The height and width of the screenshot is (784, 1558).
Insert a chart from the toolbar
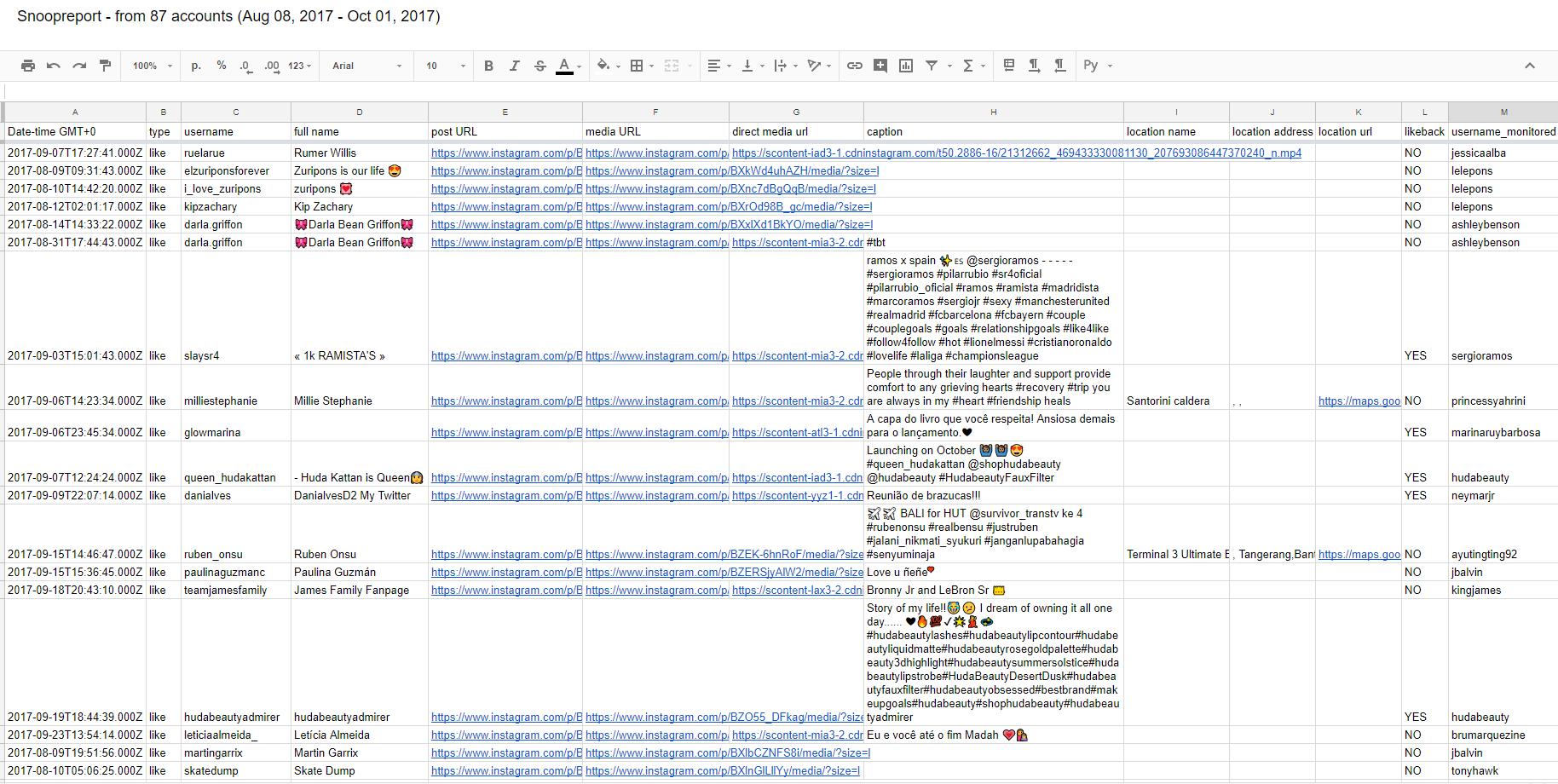click(906, 66)
